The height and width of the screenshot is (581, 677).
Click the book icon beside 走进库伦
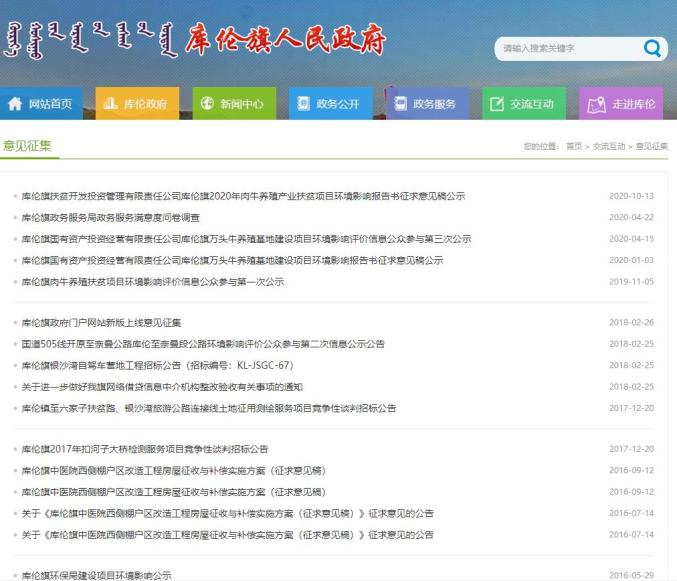(x=596, y=104)
